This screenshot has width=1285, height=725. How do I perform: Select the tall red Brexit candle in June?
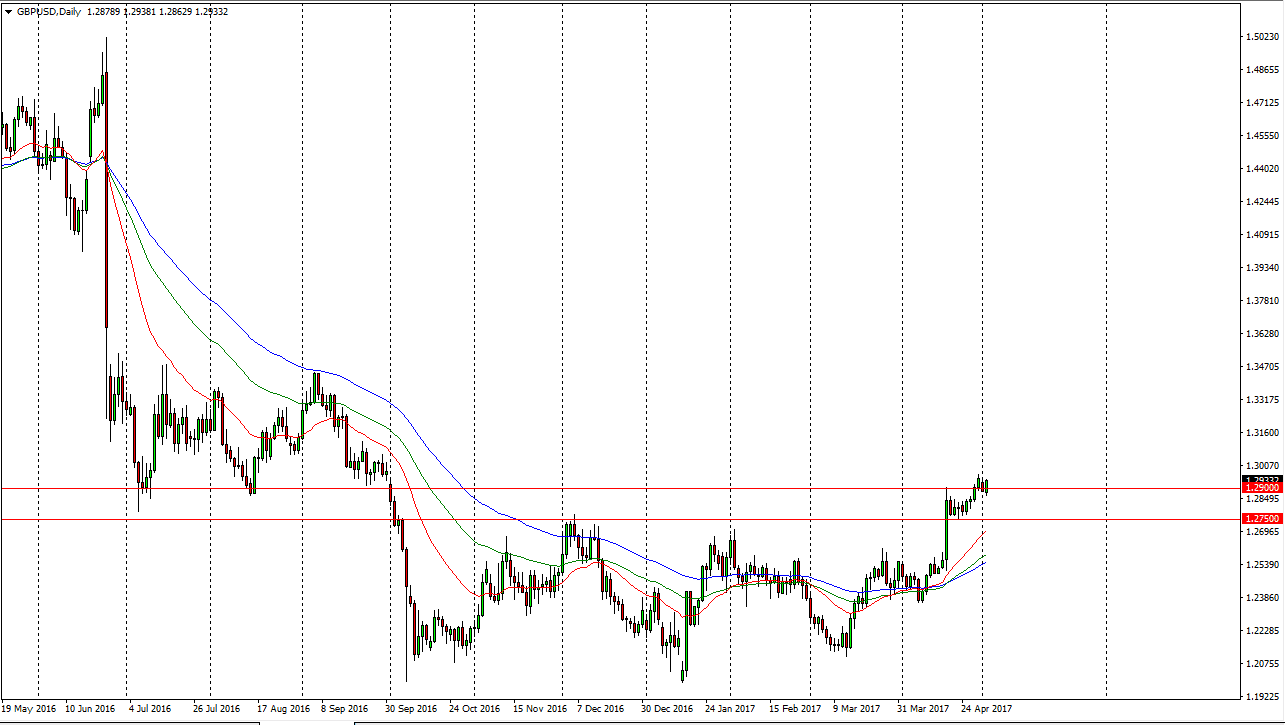point(106,200)
